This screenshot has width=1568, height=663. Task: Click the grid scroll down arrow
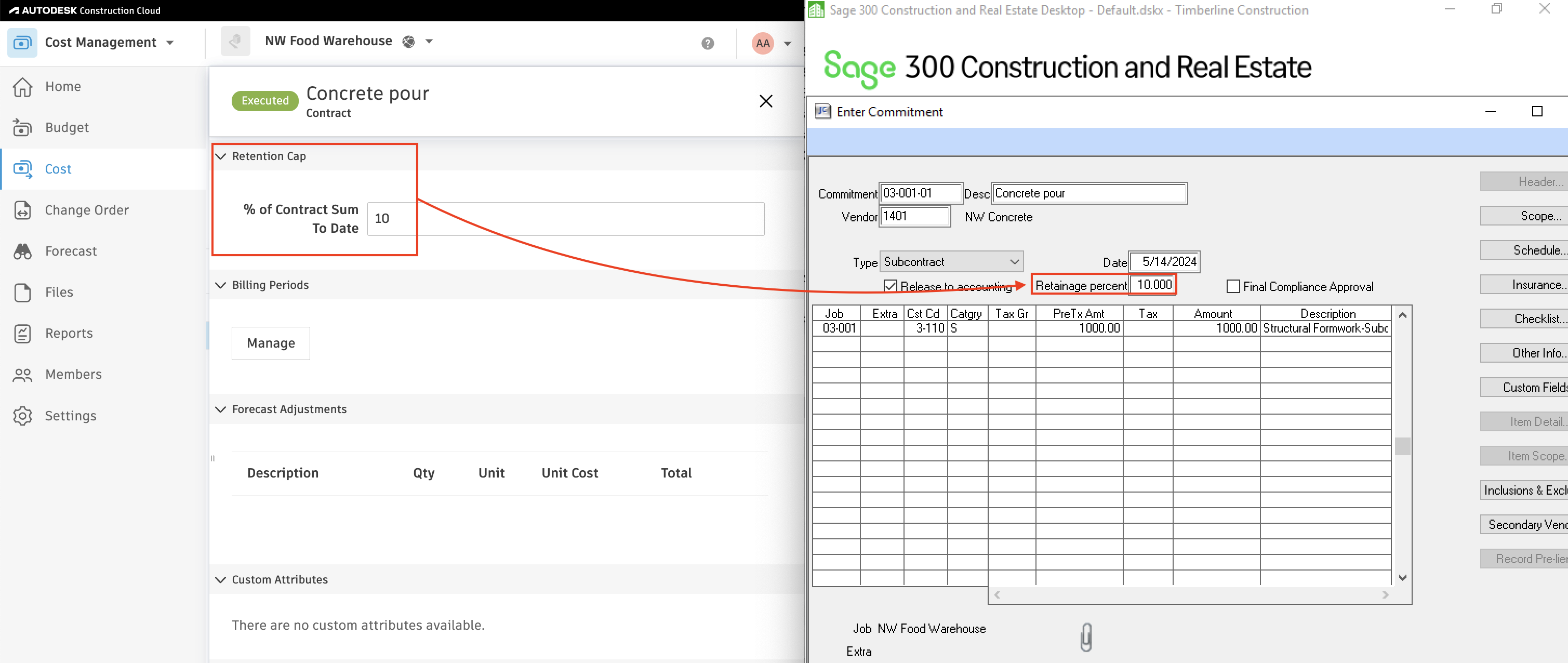(1402, 578)
